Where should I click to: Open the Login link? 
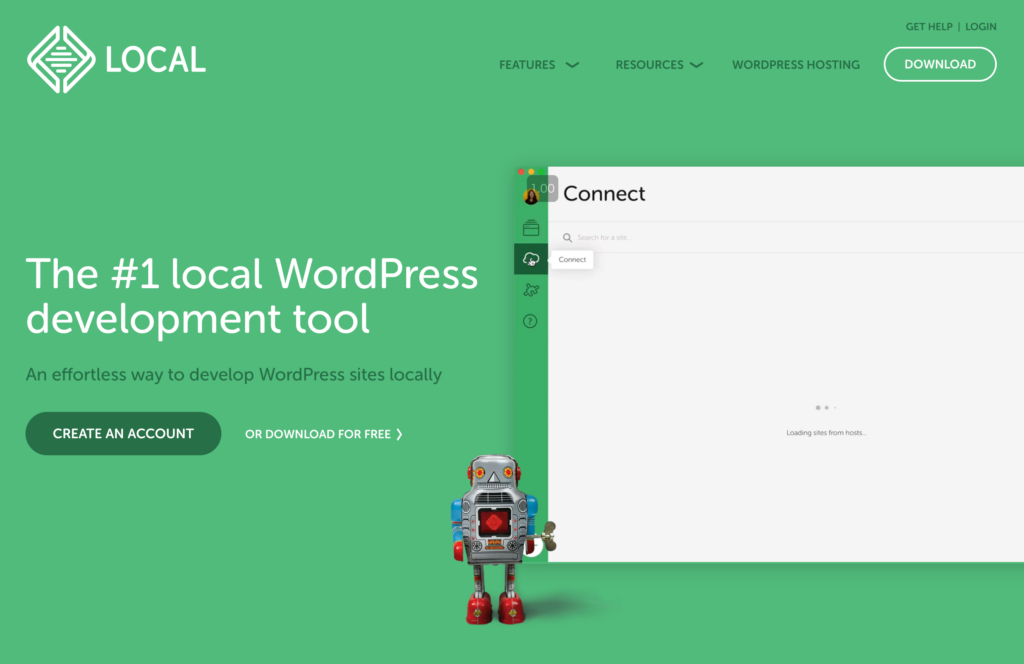980,27
